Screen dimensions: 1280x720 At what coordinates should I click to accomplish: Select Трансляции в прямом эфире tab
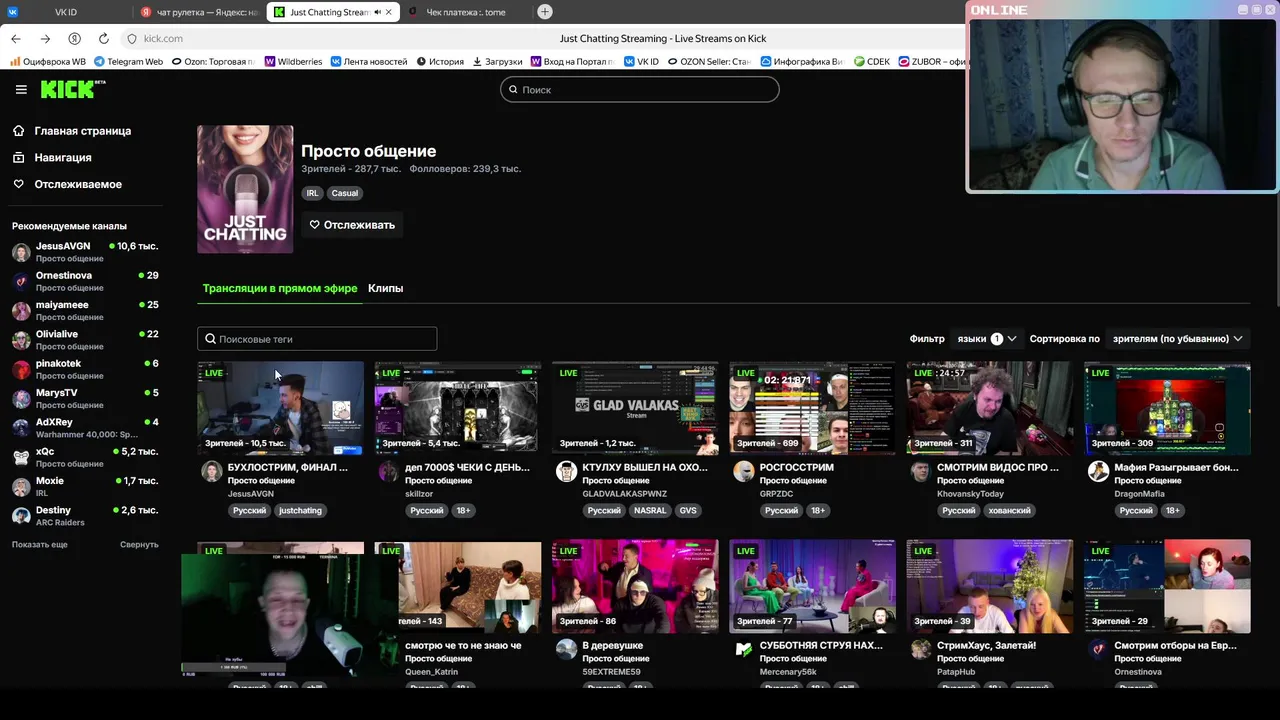[280, 288]
